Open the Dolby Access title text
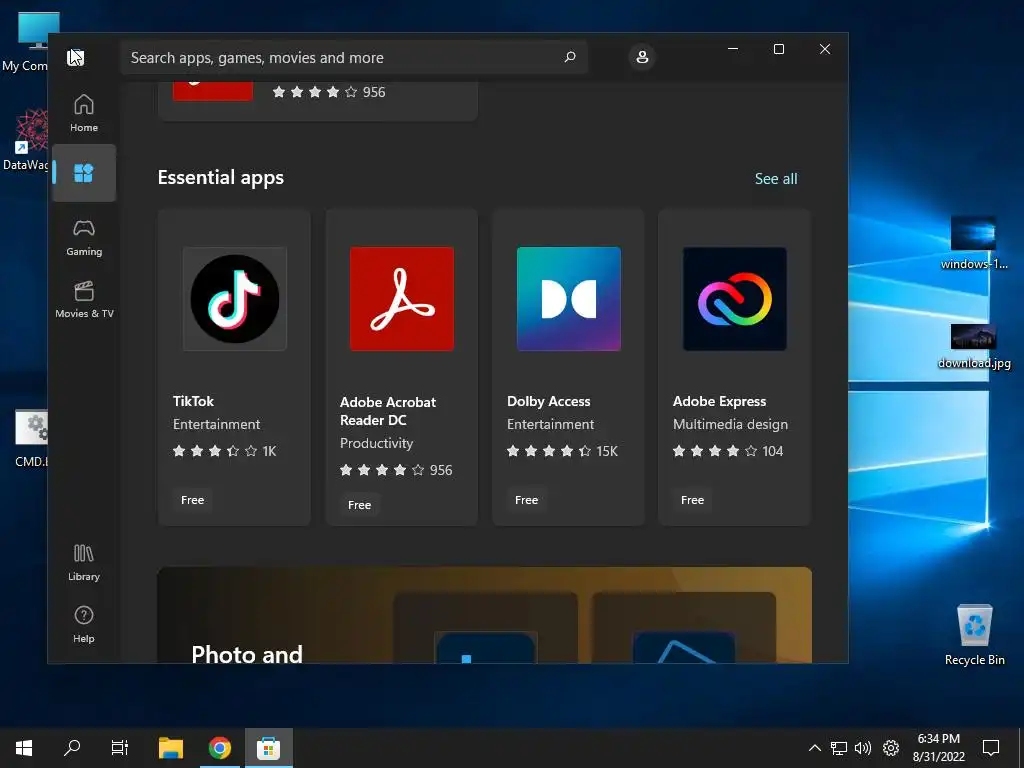The height and width of the screenshot is (768, 1024). click(x=549, y=401)
